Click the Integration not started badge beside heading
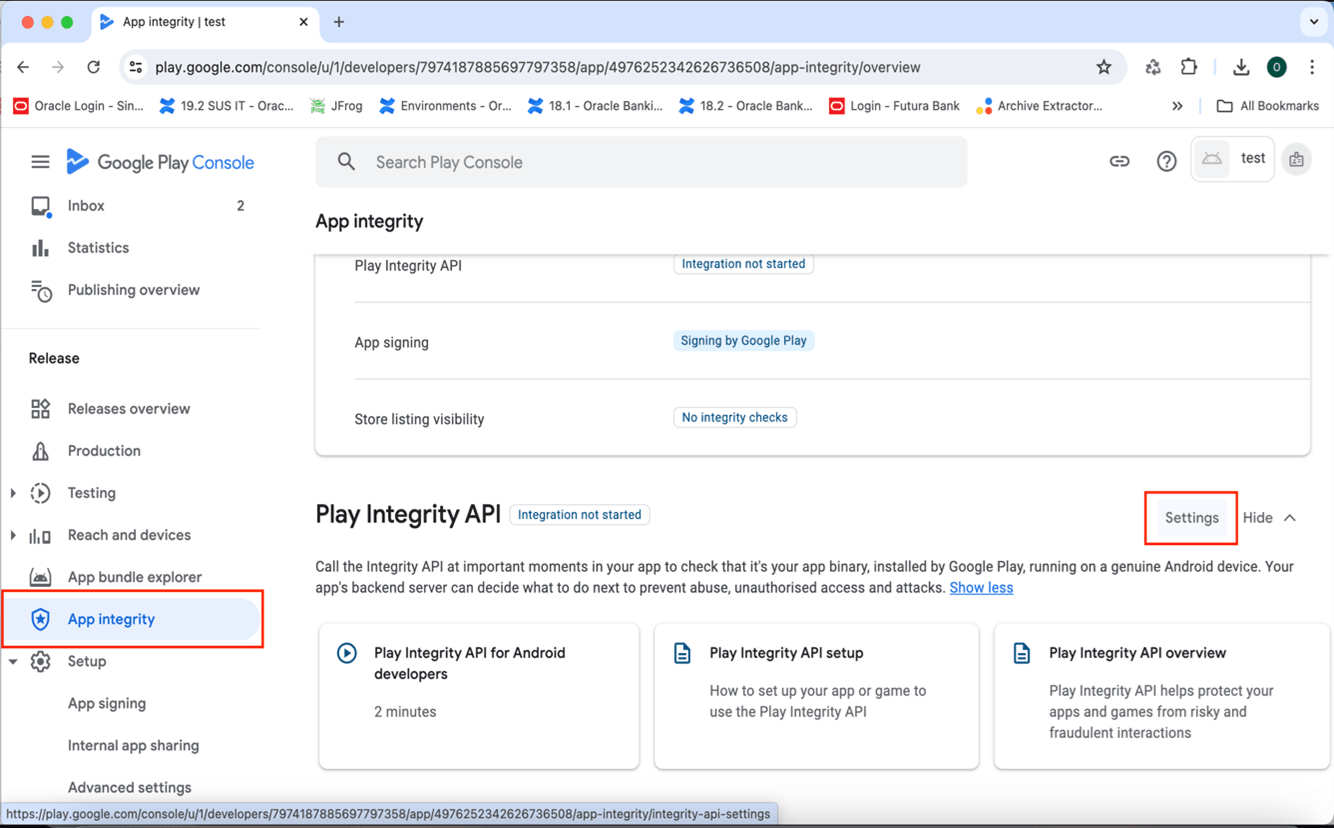Viewport: 1334px width, 828px height. (x=579, y=515)
